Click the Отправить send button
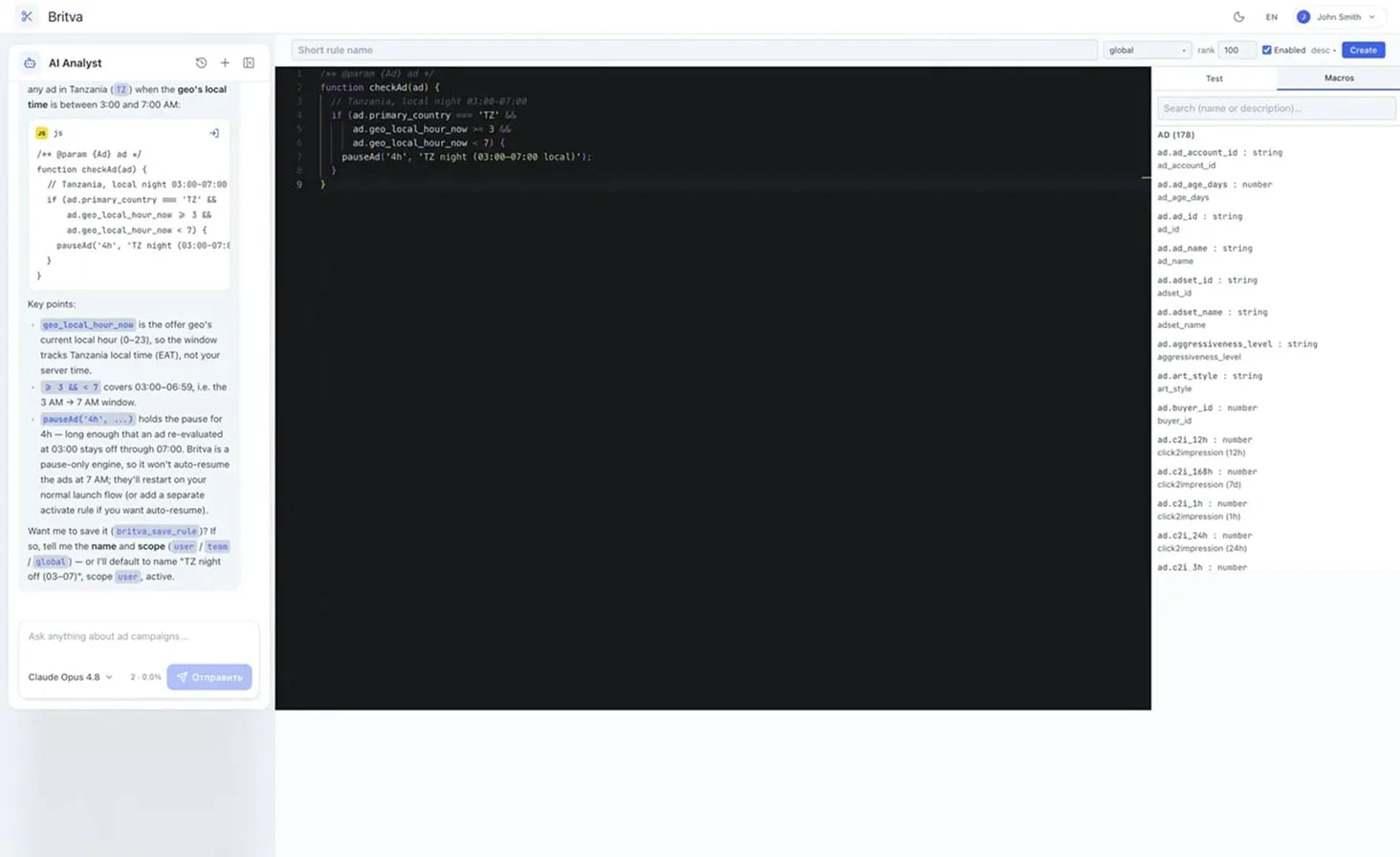1400x857 pixels. click(x=209, y=677)
